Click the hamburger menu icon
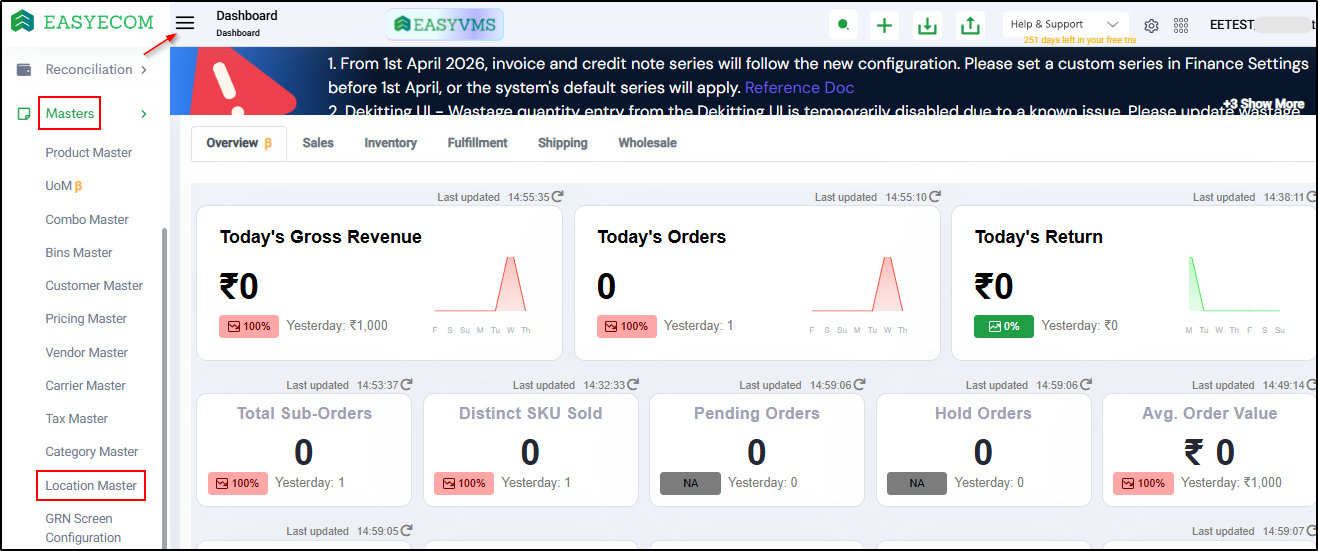1318x551 pixels. [x=185, y=24]
